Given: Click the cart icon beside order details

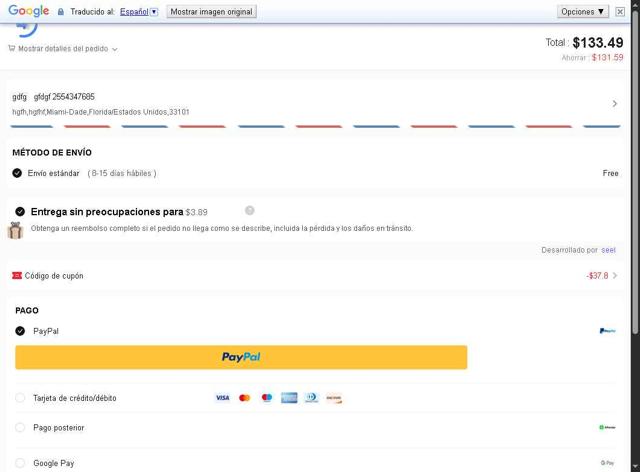Looking at the screenshot, I should pos(11,48).
